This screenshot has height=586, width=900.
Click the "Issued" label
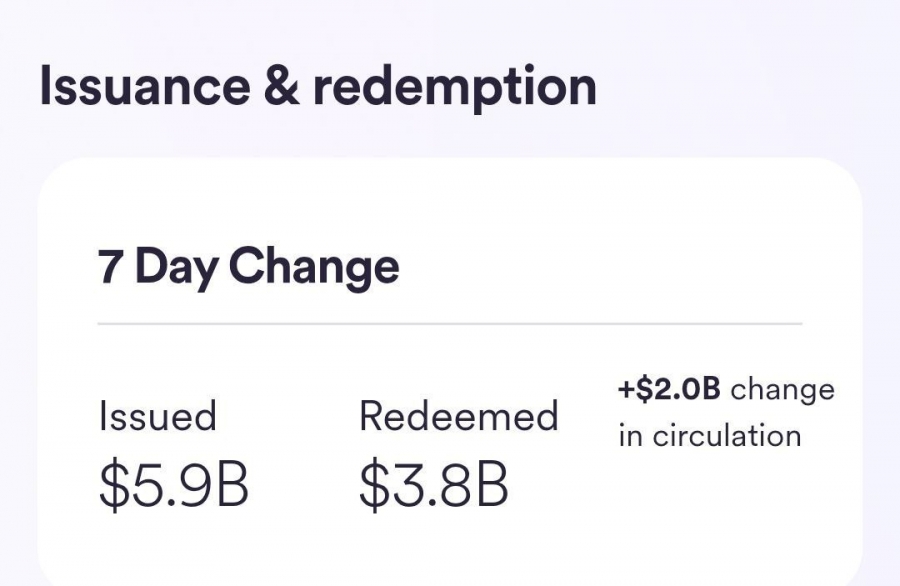click(157, 416)
